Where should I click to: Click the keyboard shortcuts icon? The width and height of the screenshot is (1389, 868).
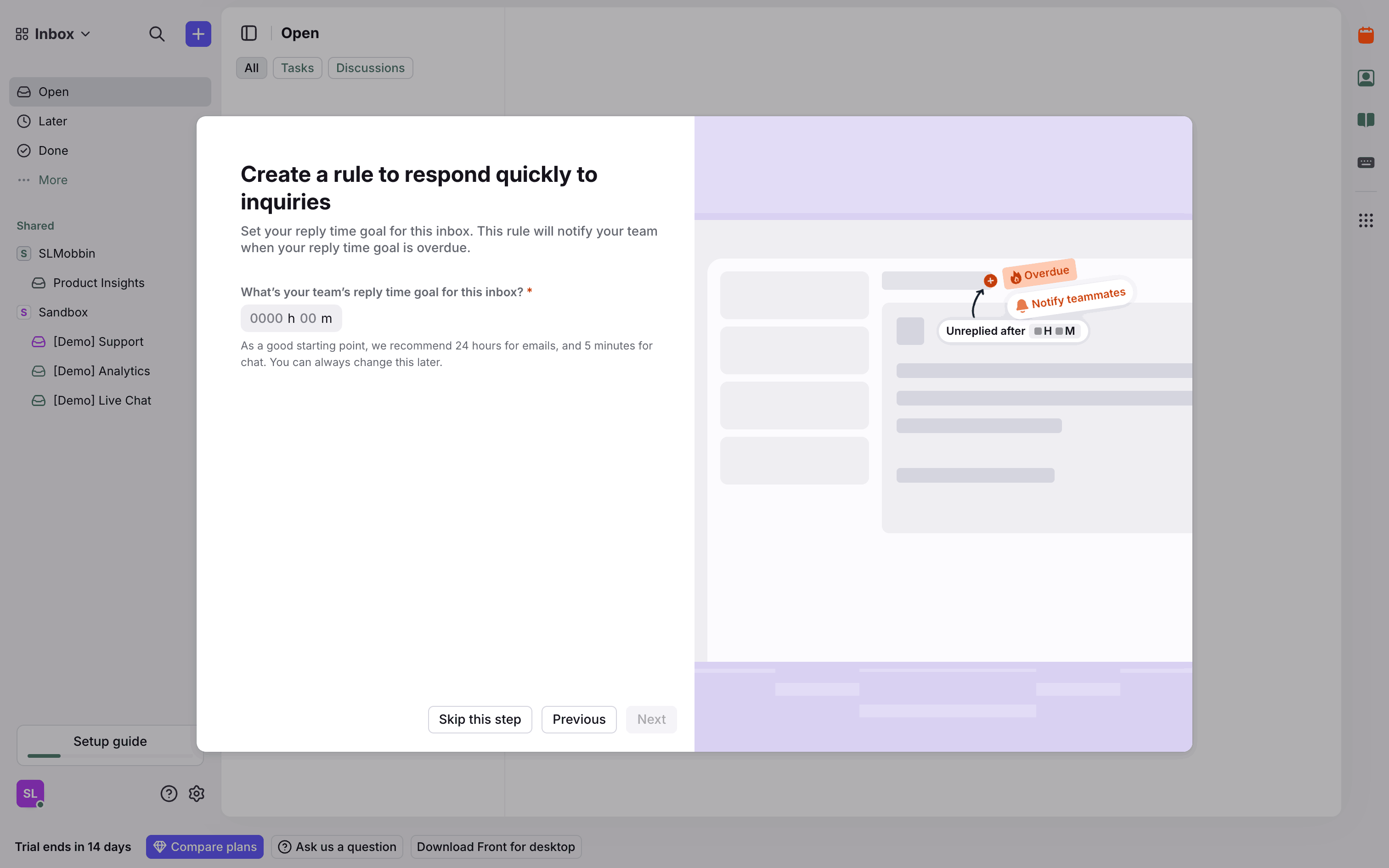click(x=1366, y=163)
